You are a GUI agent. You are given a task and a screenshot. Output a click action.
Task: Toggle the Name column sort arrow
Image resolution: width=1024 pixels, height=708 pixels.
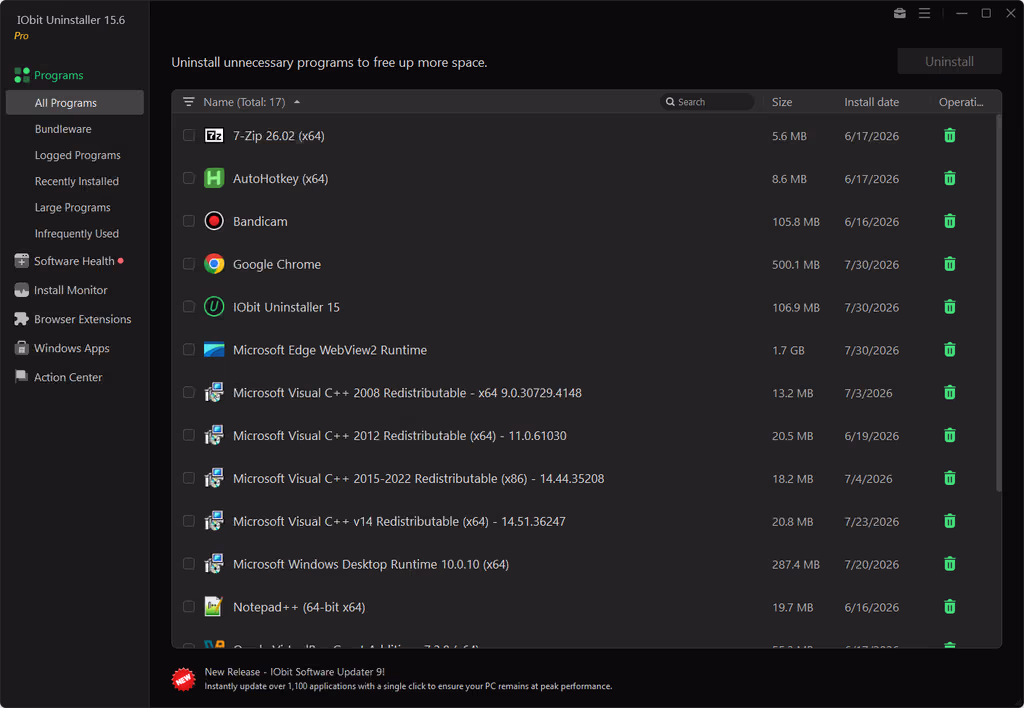point(297,102)
